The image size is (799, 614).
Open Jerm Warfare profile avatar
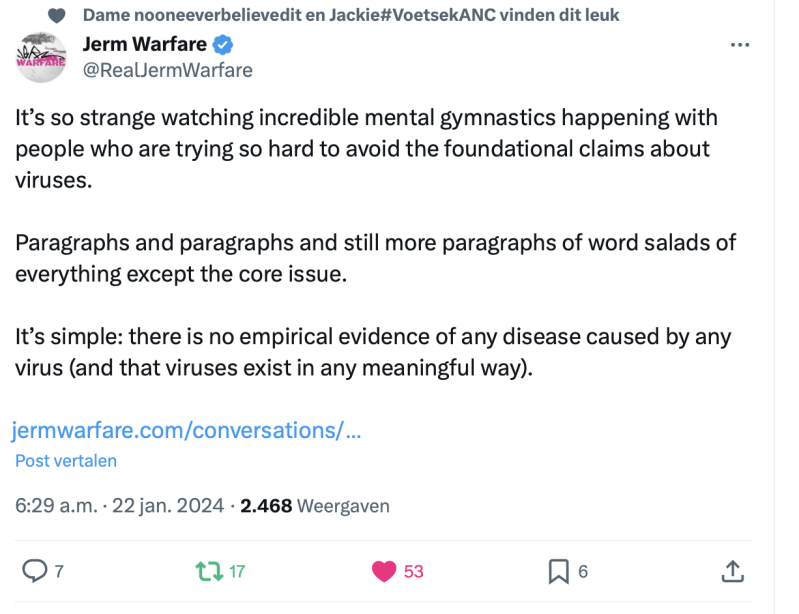[x=41, y=57]
